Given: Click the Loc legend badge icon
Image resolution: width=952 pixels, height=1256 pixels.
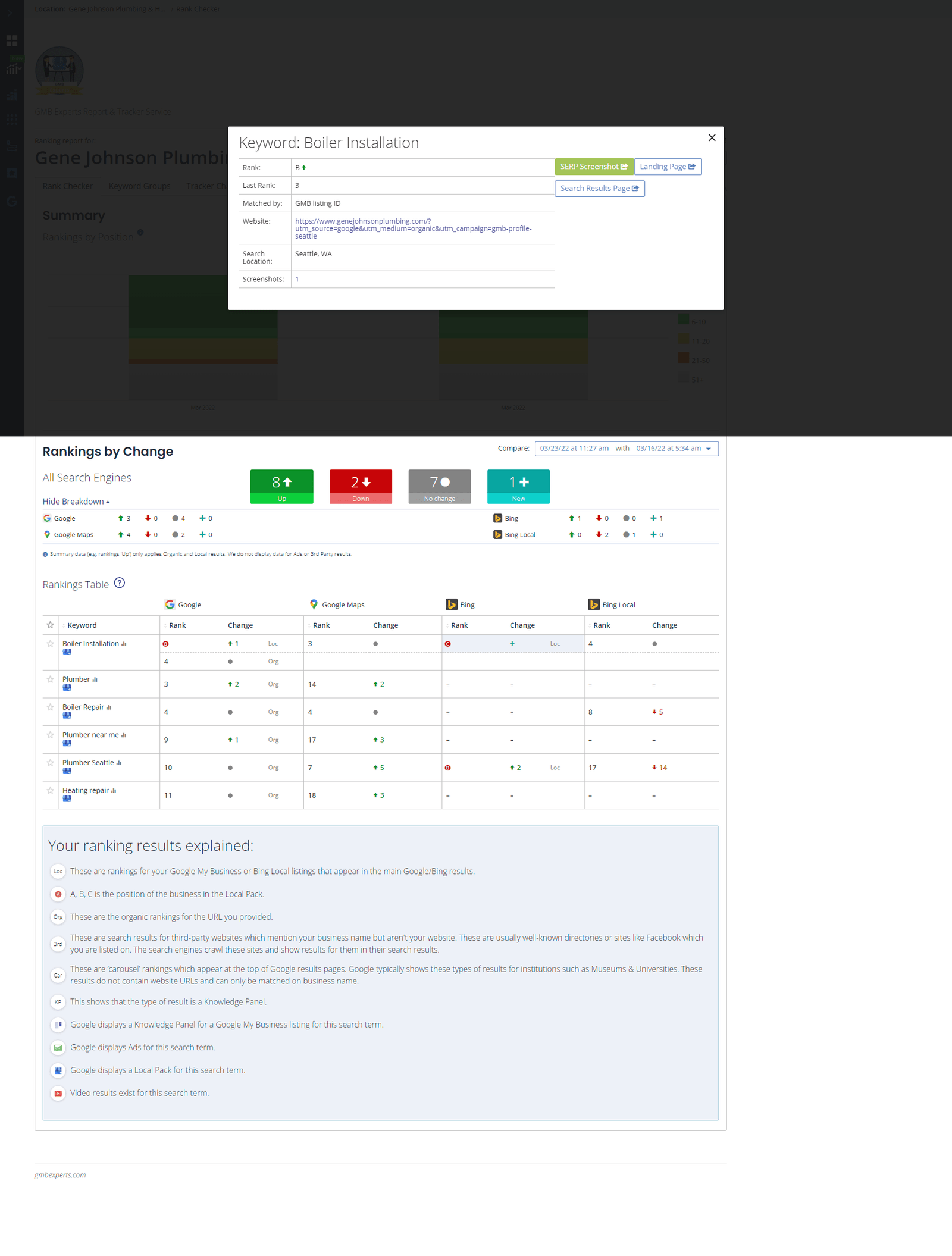Looking at the screenshot, I should click(x=58, y=872).
